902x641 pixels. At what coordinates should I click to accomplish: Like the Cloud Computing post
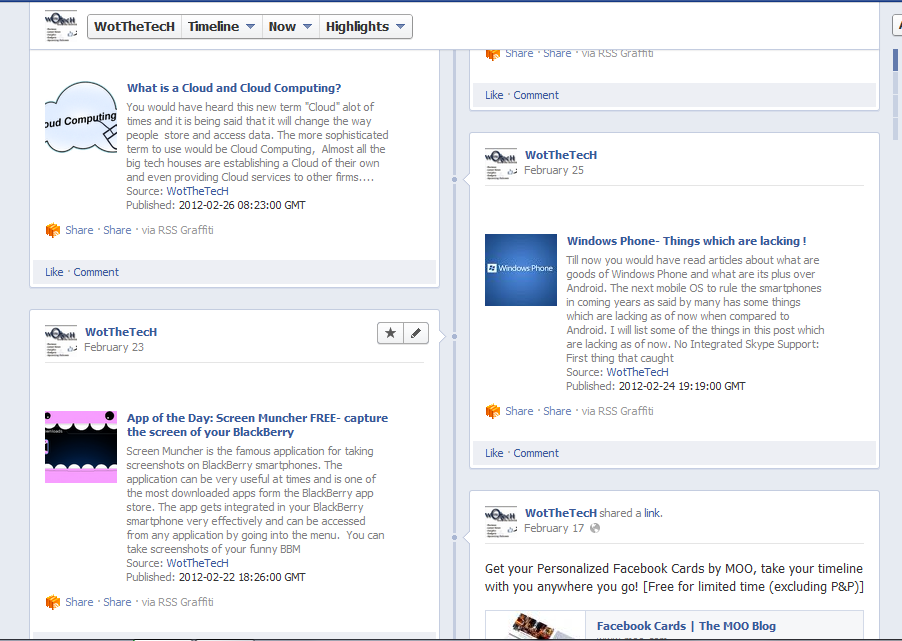coord(54,272)
